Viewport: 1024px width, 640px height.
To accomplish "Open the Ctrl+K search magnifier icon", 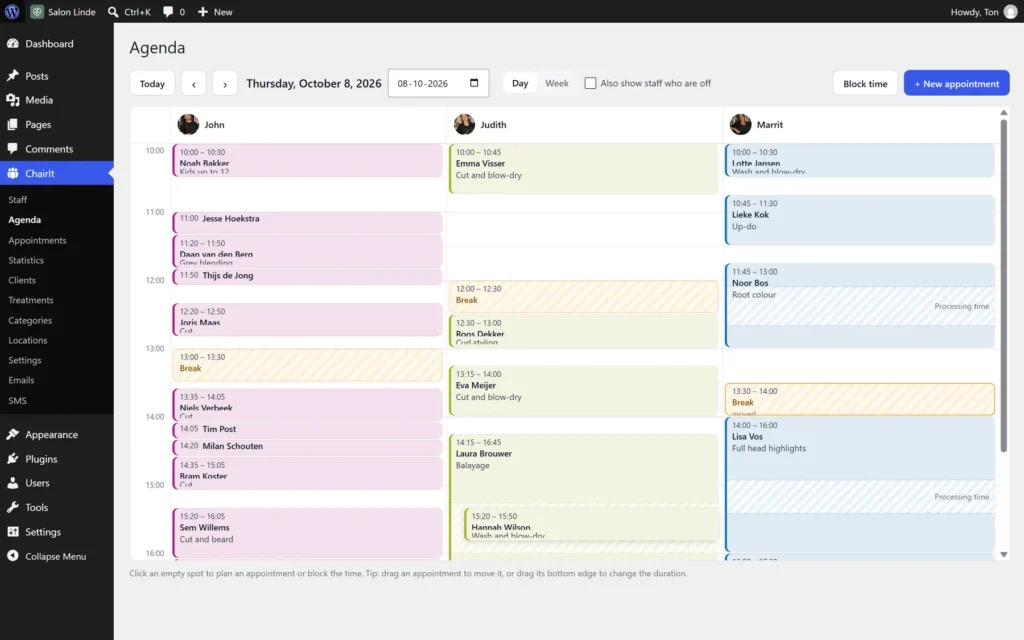I will 113,12.
